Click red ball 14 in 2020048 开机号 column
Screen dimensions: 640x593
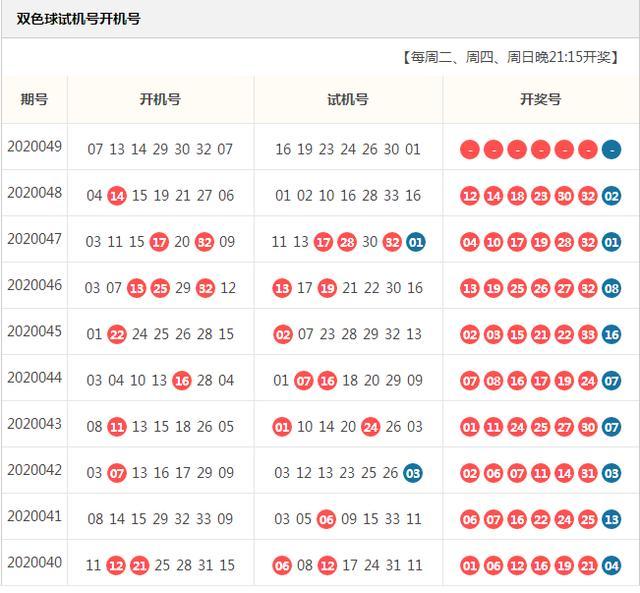point(117,196)
